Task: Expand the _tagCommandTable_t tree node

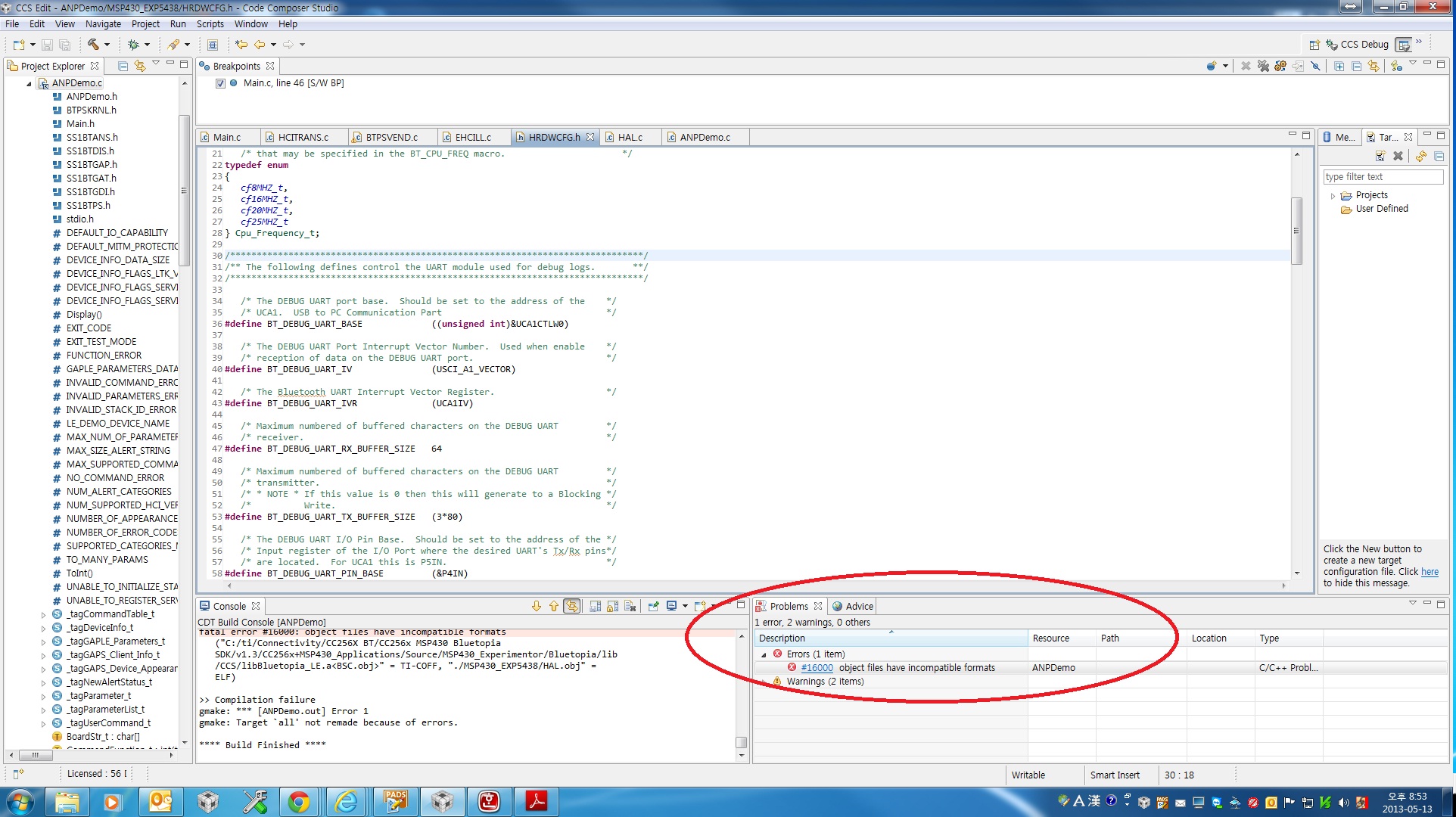Action: coord(43,615)
